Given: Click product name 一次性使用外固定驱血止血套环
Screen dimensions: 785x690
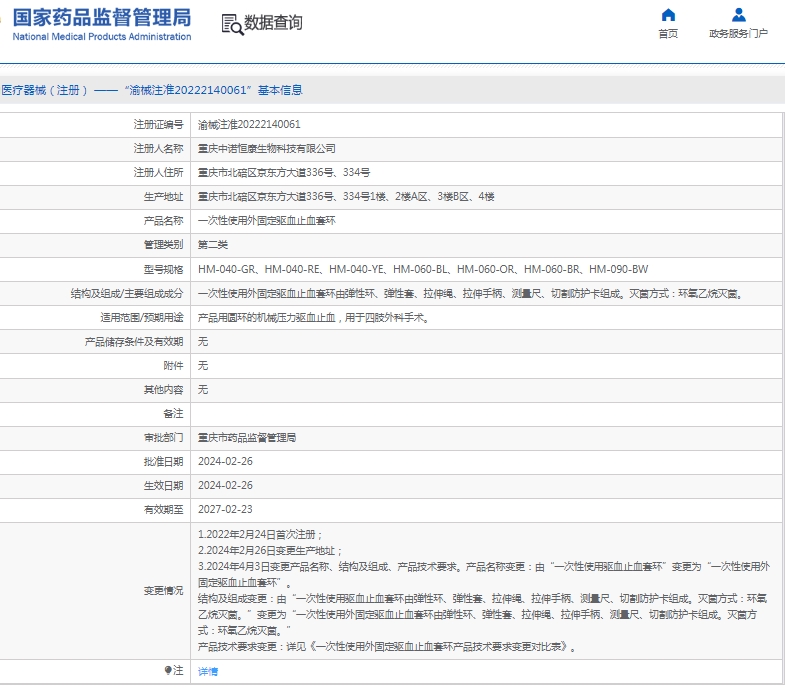Looking at the screenshot, I should click(266, 221).
